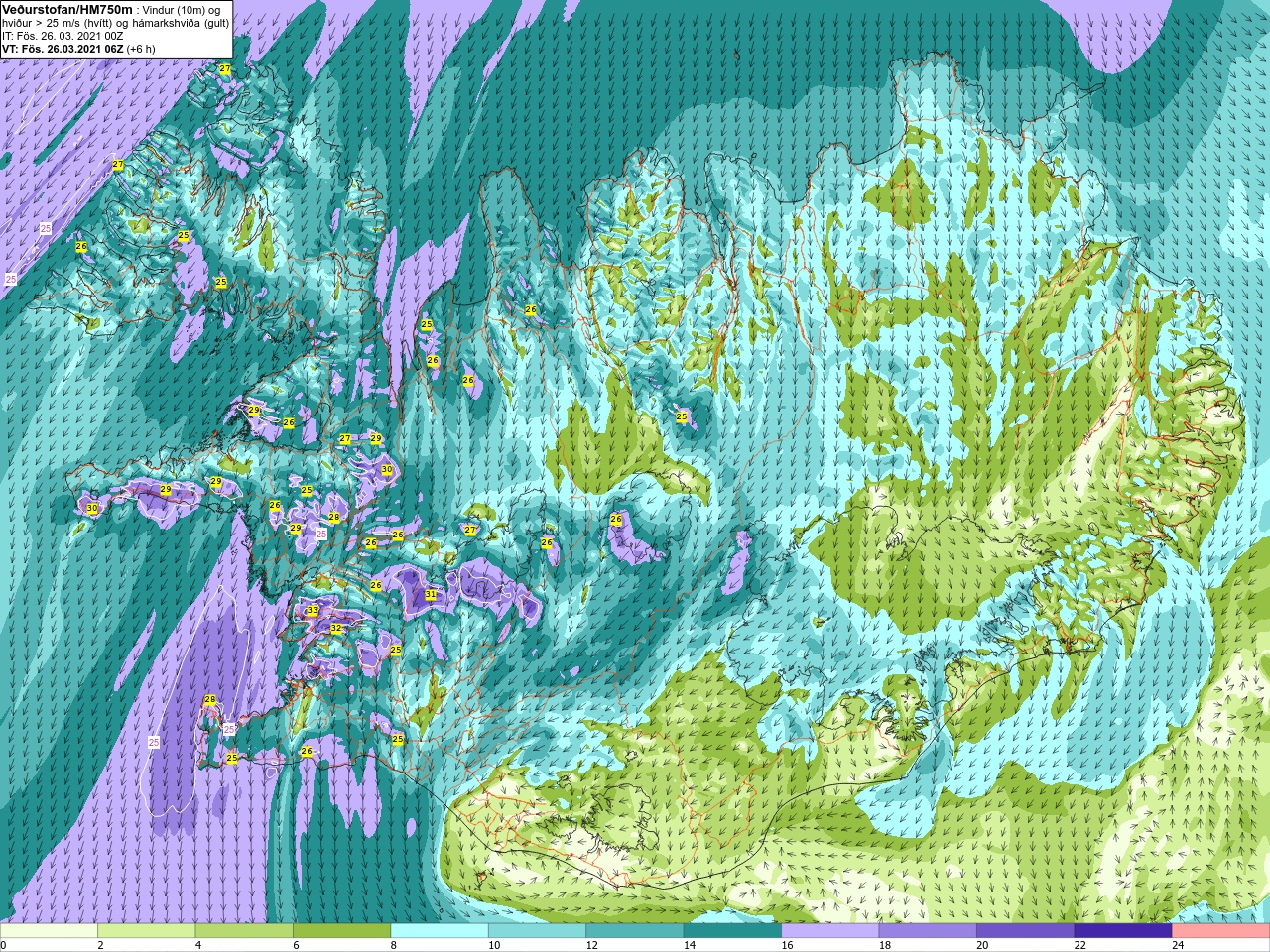Click the legend scale number 20

(983, 946)
